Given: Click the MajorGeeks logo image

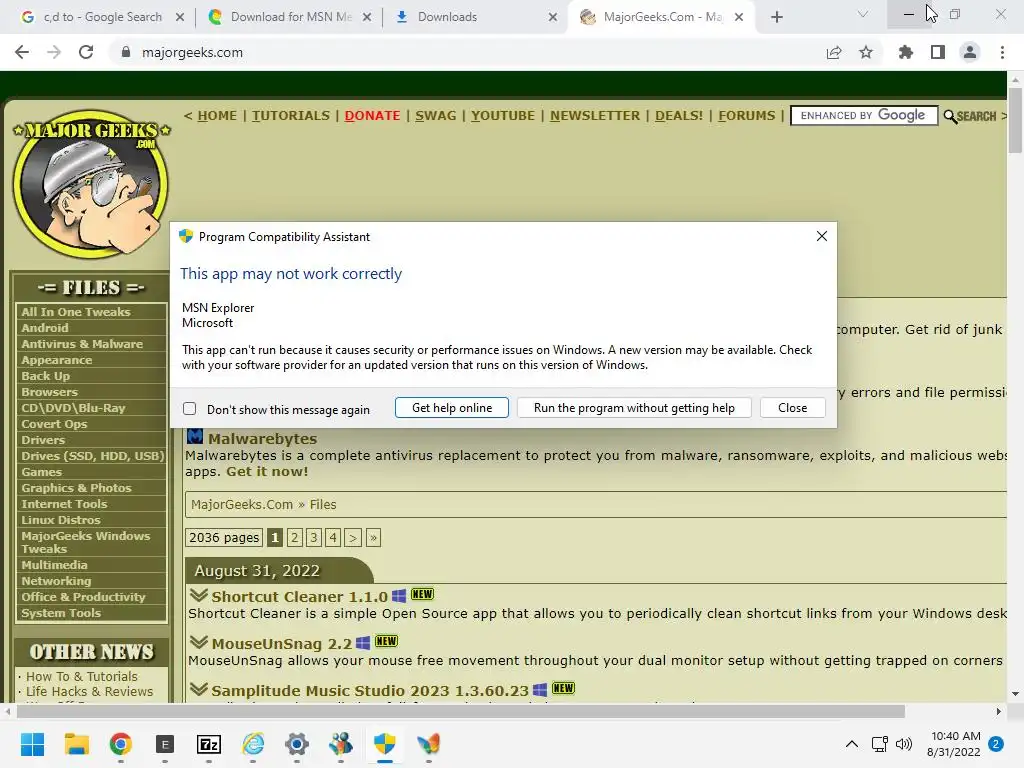Looking at the screenshot, I should coord(91,184).
